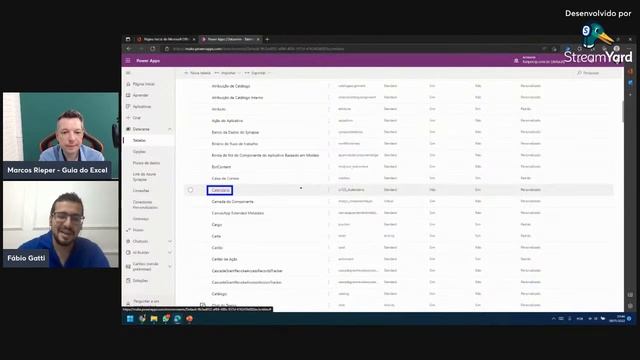This screenshot has height=360, width=640.
Task: Open the Importar dropdown arrow
Action: (239, 73)
